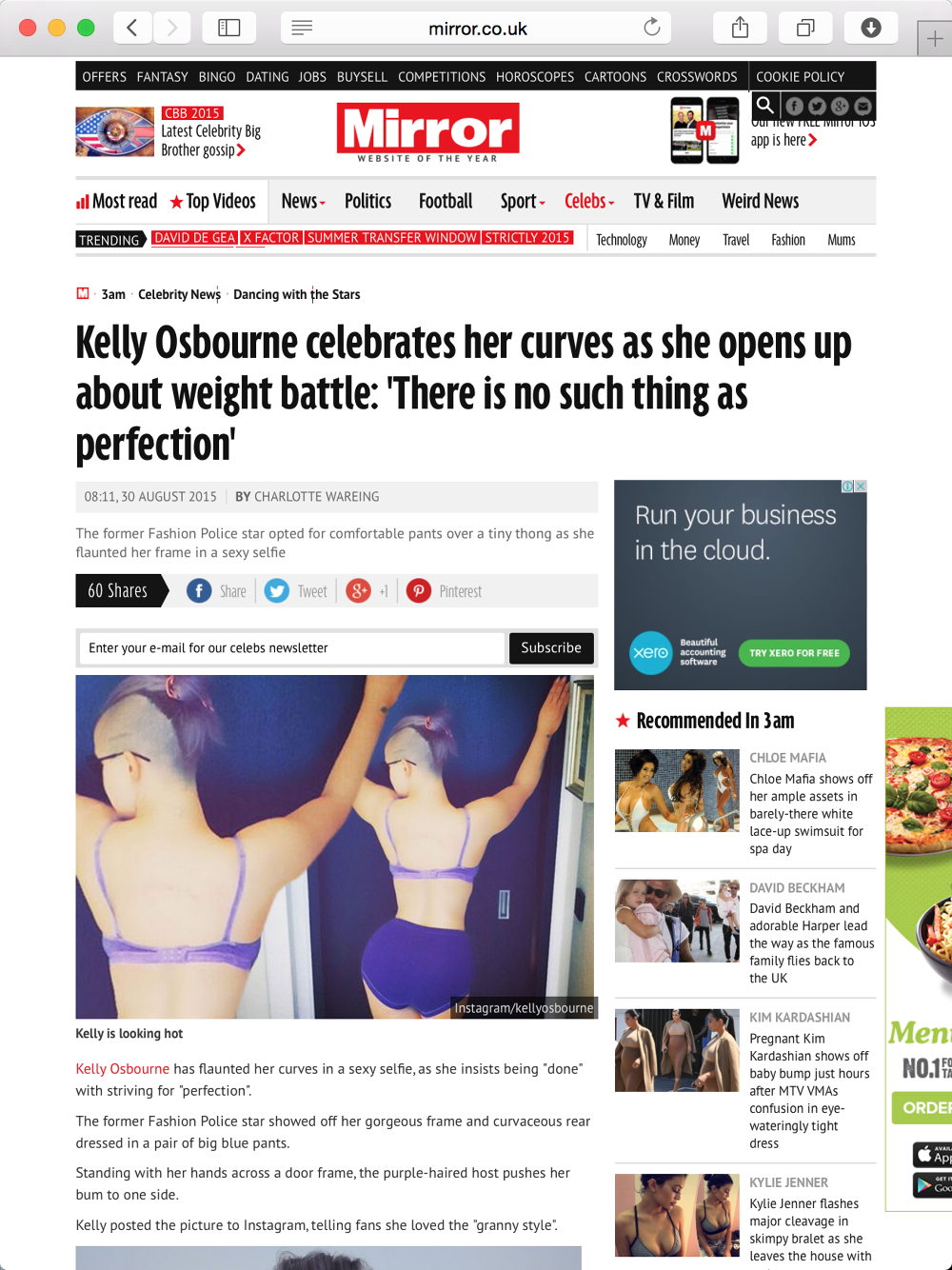Toggle the Reader view icon
This screenshot has height=1270, width=952.
click(302, 28)
